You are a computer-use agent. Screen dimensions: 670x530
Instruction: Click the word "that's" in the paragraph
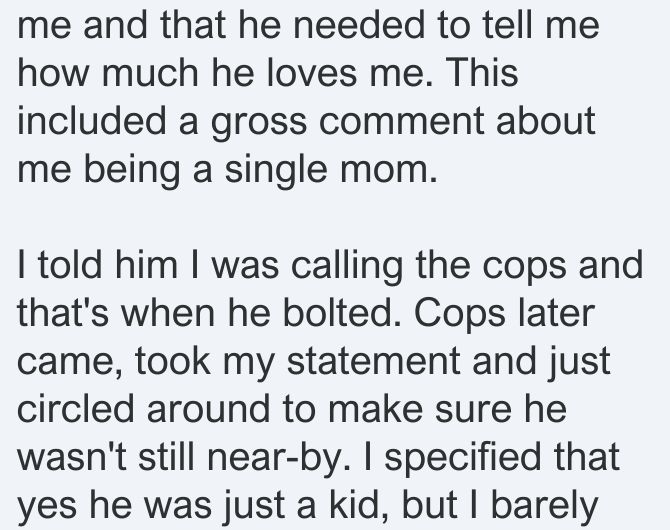coord(63,313)
